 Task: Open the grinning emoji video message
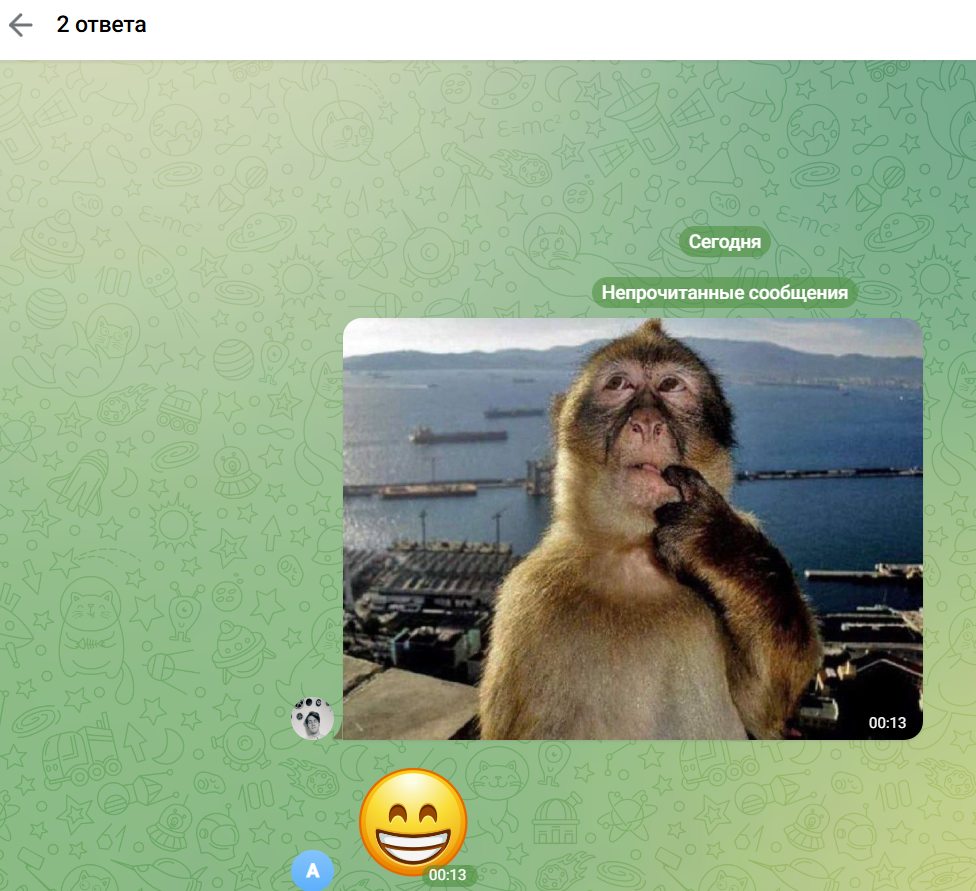[413, 821]
